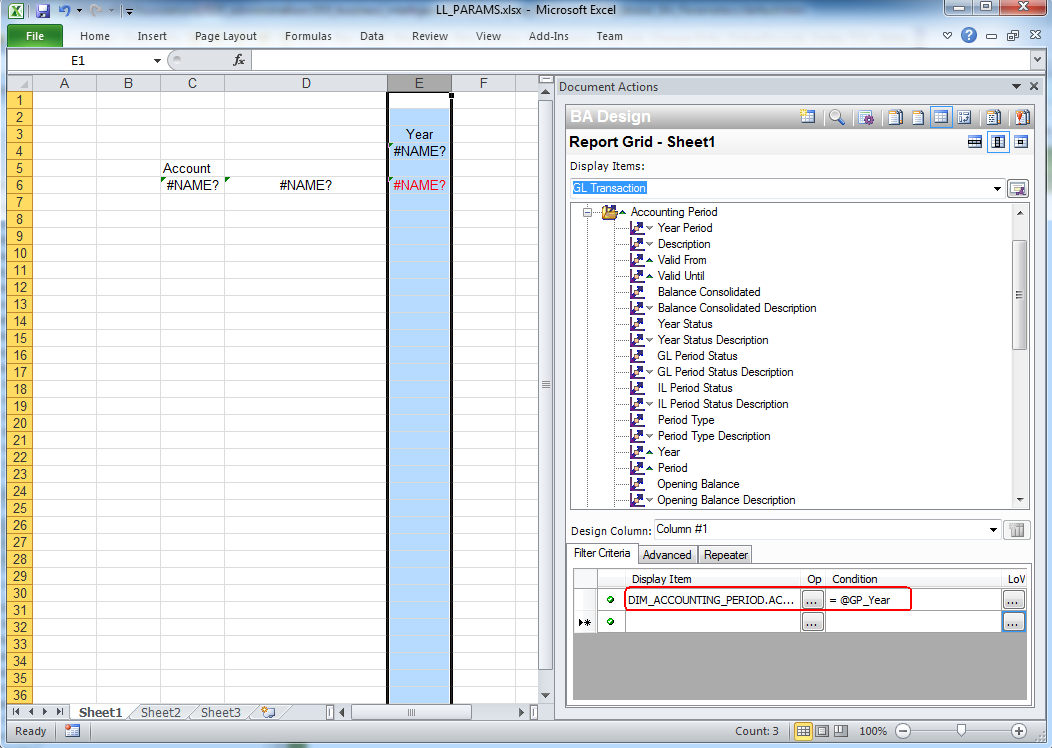The width and height of the screenshot is (1052, 748).
Task: Open the Design Column dropdown showing Column #1
Action: (994, 530)
